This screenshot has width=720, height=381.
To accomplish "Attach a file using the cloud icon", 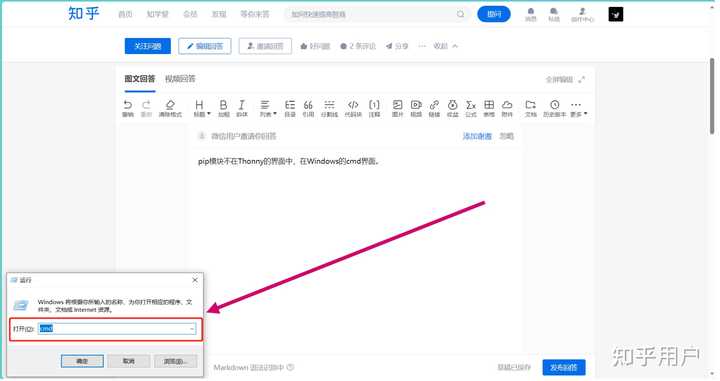I will (507, 108).
